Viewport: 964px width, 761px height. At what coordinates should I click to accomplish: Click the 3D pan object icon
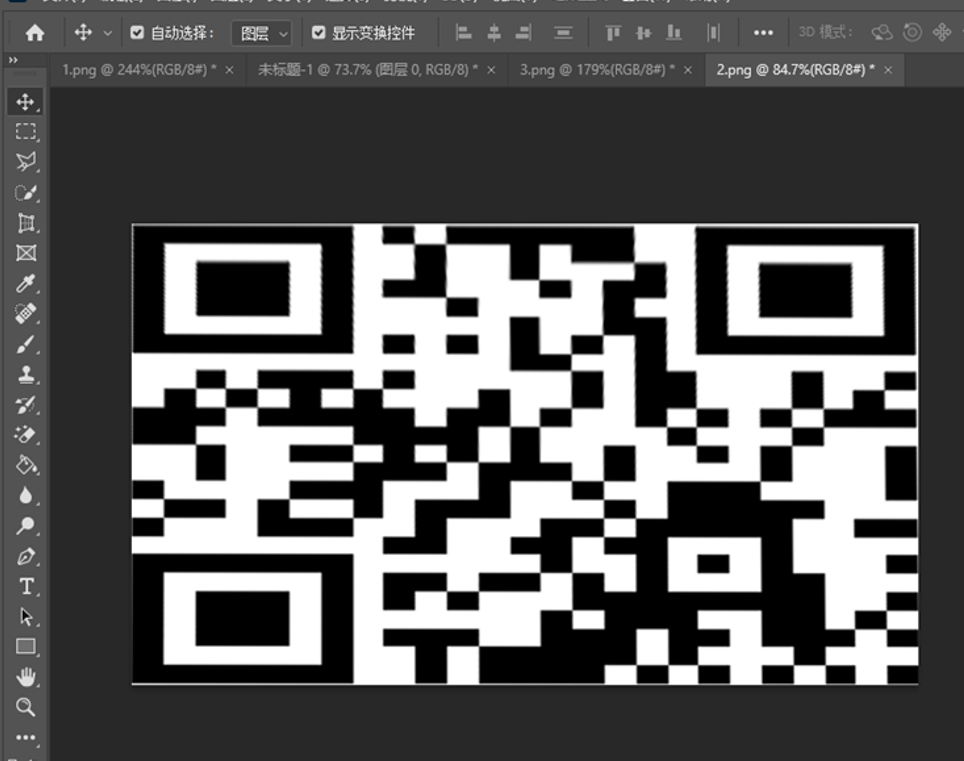(942, 33)
